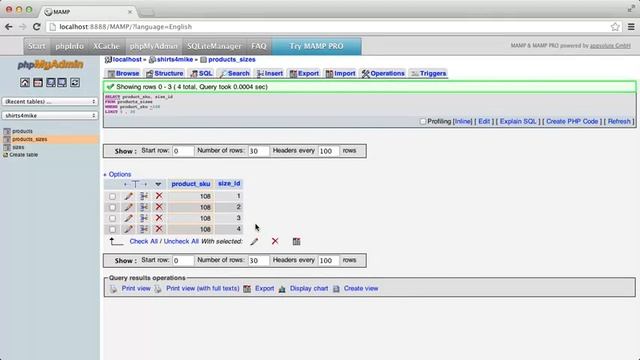Click phpInfo in MAMP navigation
This screenshot has height=360, width=640.
coord(70,46)
